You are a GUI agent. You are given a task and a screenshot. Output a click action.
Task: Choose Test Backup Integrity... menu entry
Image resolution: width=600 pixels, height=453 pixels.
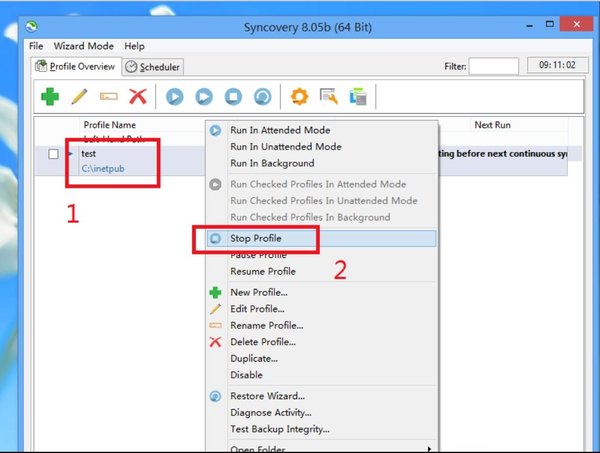pos(321,429)
